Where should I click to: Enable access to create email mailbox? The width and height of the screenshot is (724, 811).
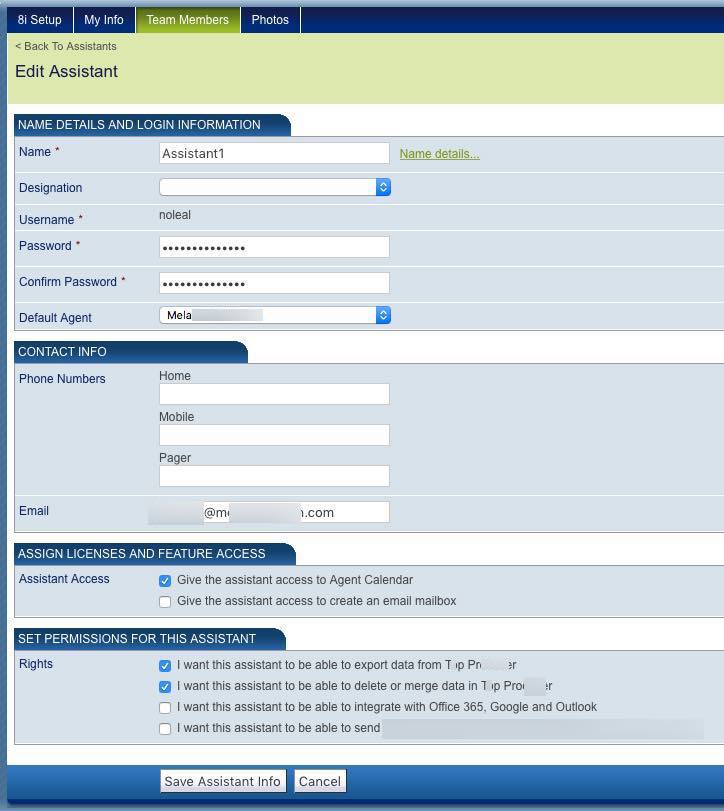coord(165,602)
